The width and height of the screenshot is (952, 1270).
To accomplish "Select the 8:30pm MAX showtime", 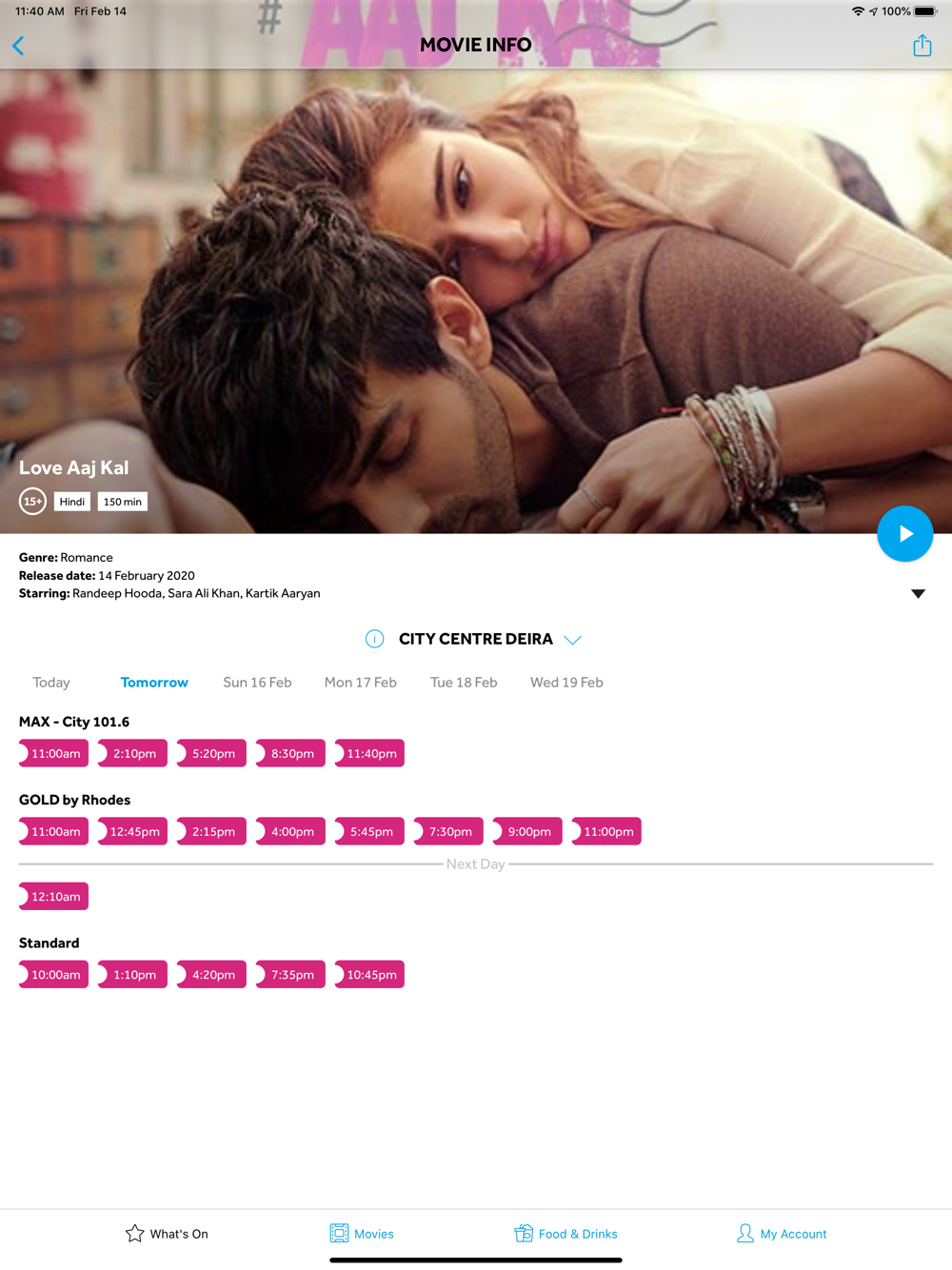I will coord(290,753).
